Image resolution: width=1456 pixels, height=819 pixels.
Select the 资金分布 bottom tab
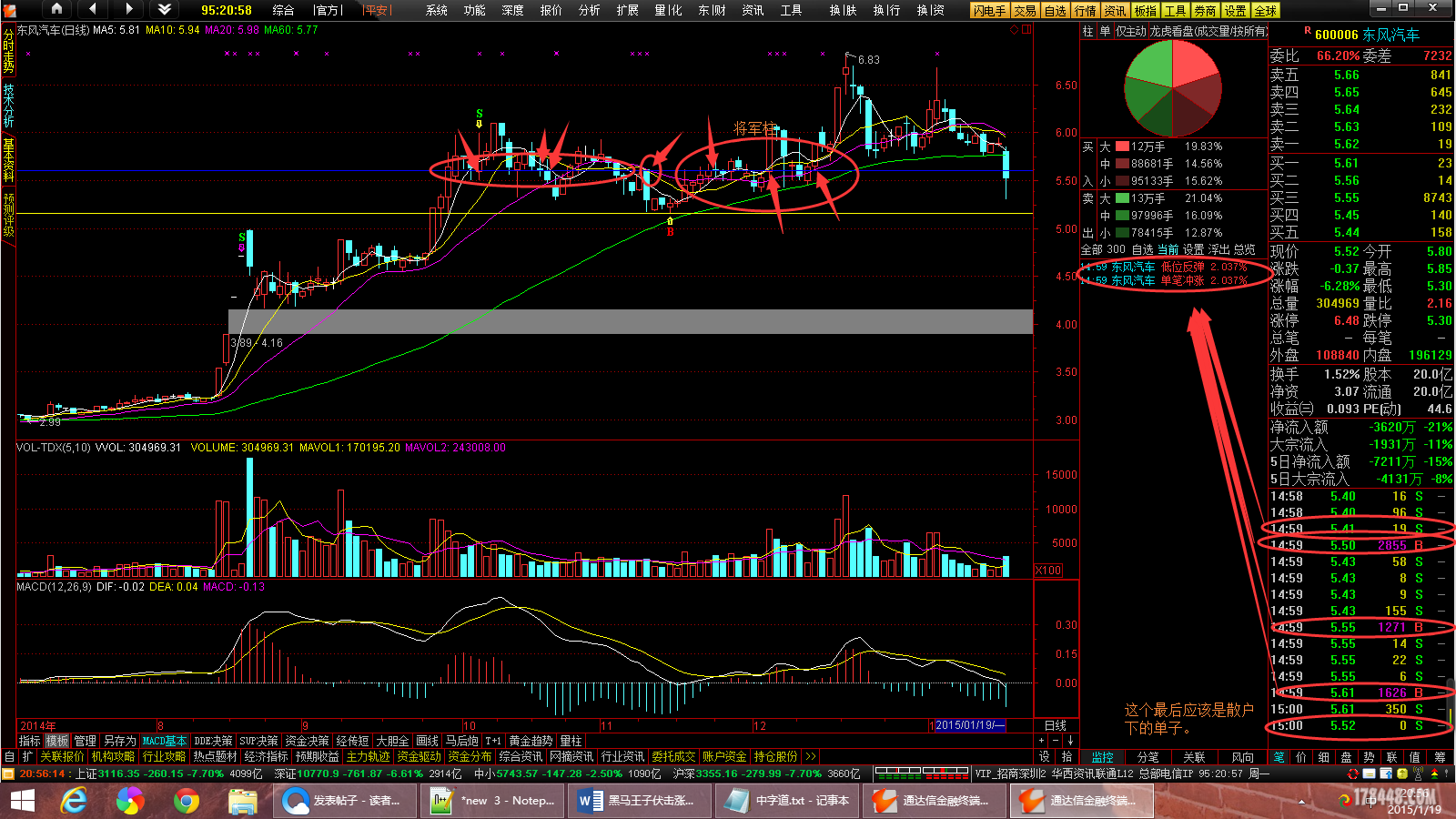470,756
